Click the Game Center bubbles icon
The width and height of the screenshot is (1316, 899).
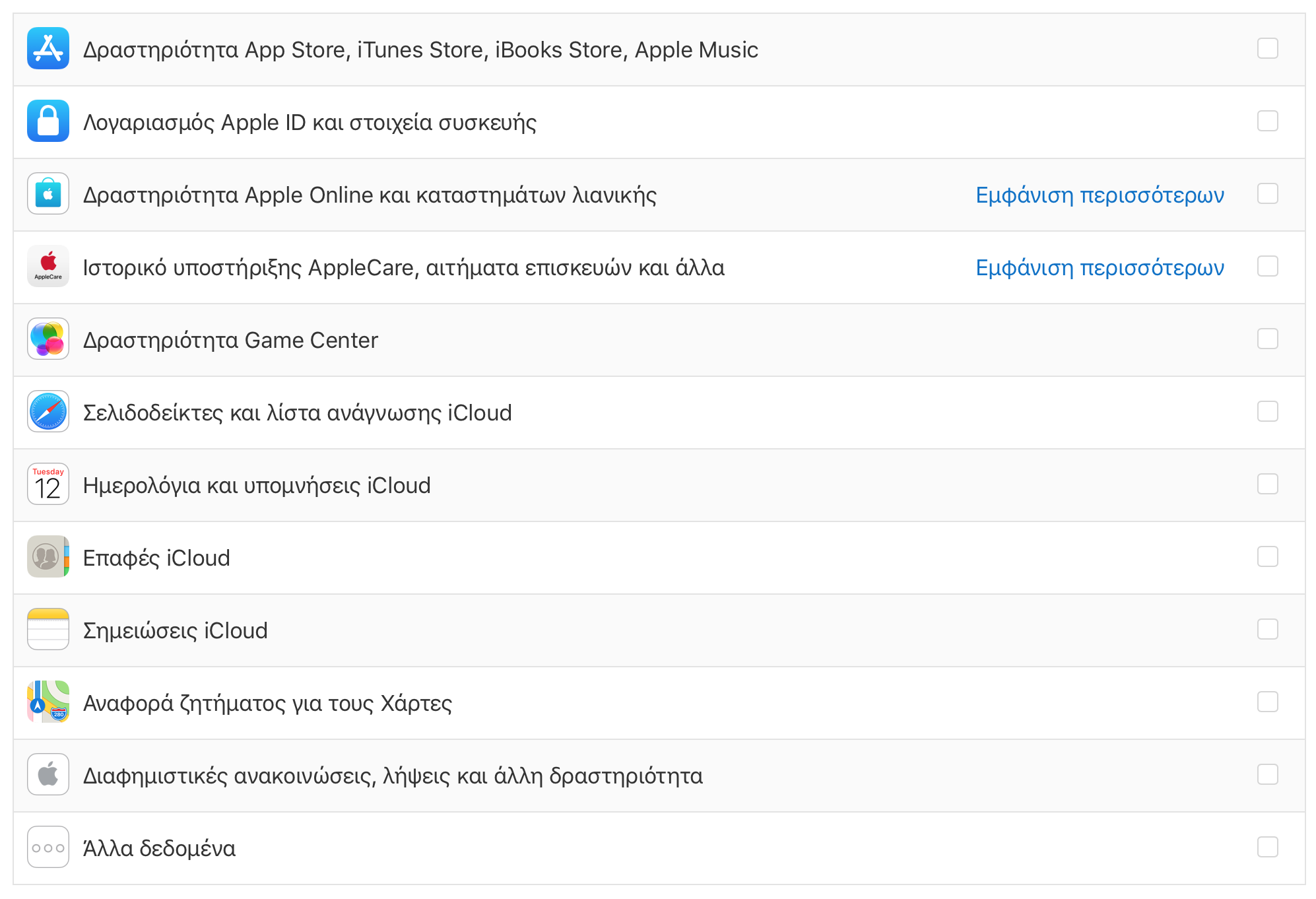coord(48,339)
